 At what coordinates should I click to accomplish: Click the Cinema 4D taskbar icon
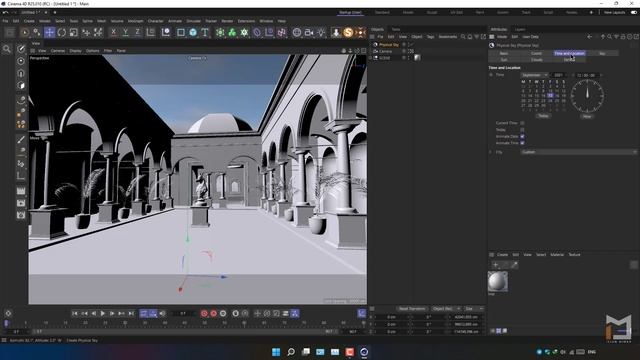click(364, 352)
